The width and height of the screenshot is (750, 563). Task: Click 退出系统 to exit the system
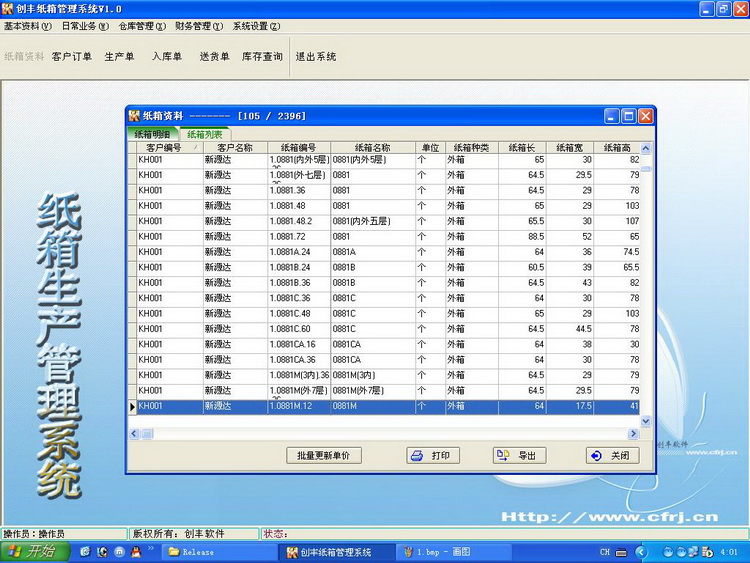click(315, 57)
